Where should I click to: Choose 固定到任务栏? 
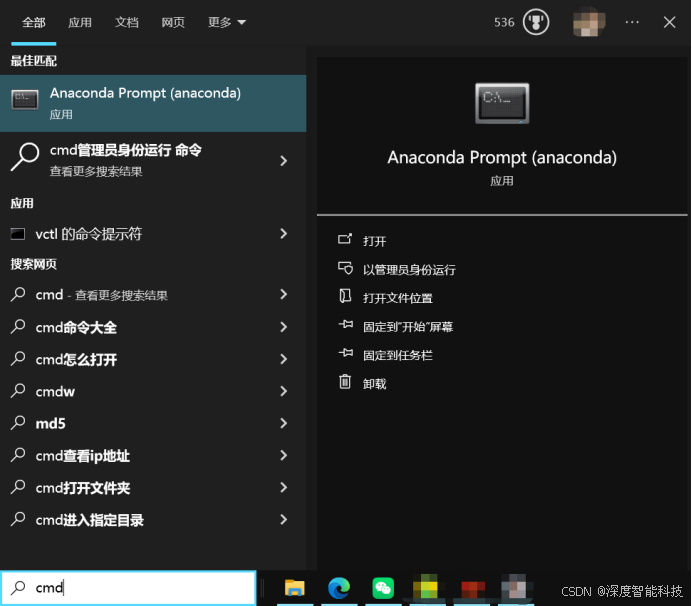pos(398,355)
